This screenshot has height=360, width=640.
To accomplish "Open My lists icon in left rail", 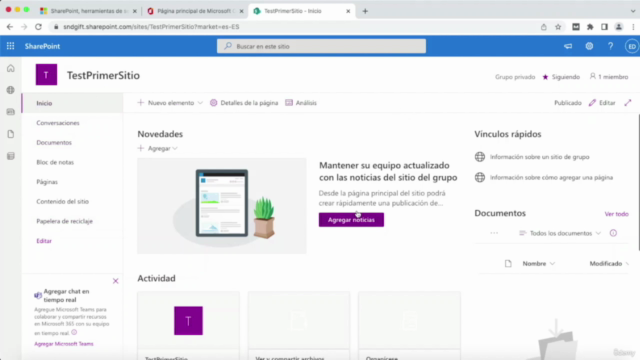I will coord(11,156).
